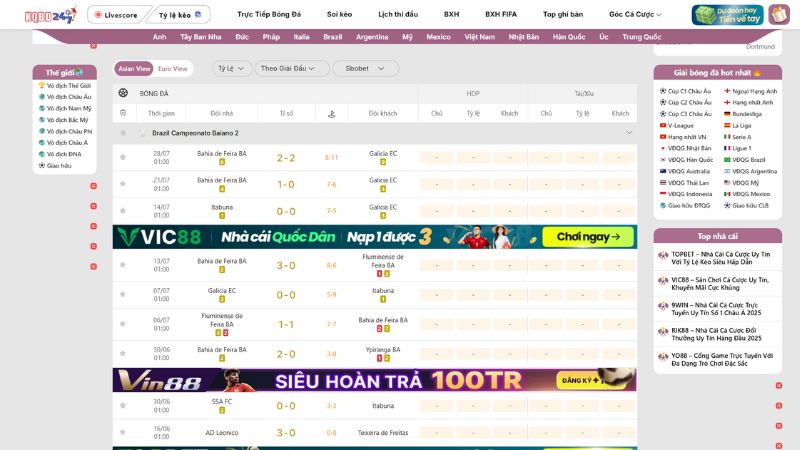The width and height of the screenshot is (800, 450).
Task: Select Việt Nam in country bar
Action: 480,37
